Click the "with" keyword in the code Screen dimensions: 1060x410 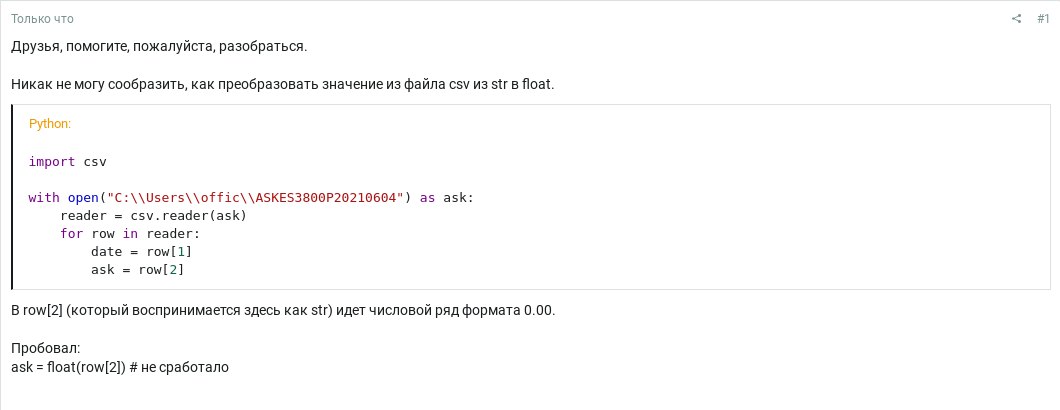[44, 198]
